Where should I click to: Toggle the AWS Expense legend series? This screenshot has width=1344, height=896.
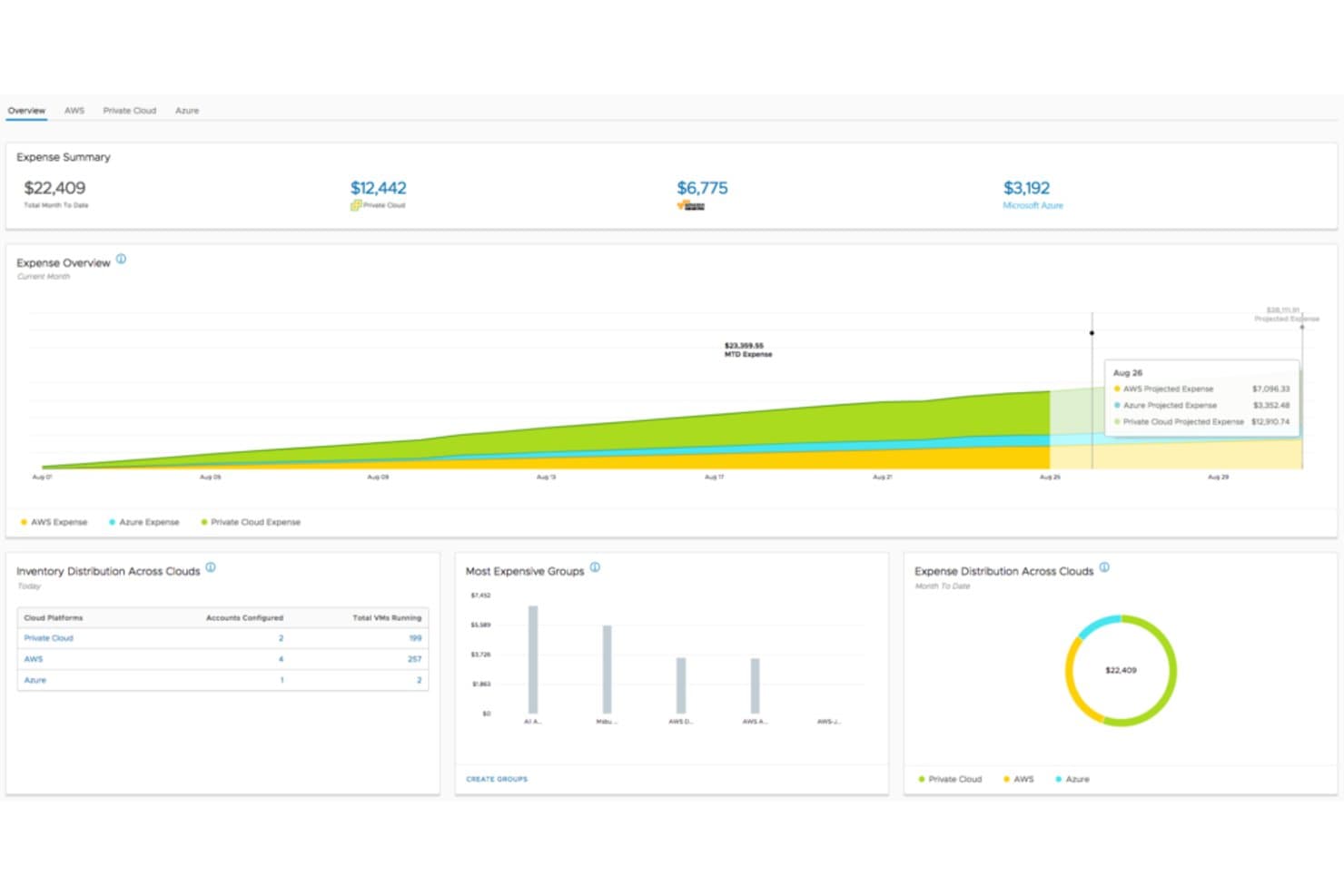(54, 522)
